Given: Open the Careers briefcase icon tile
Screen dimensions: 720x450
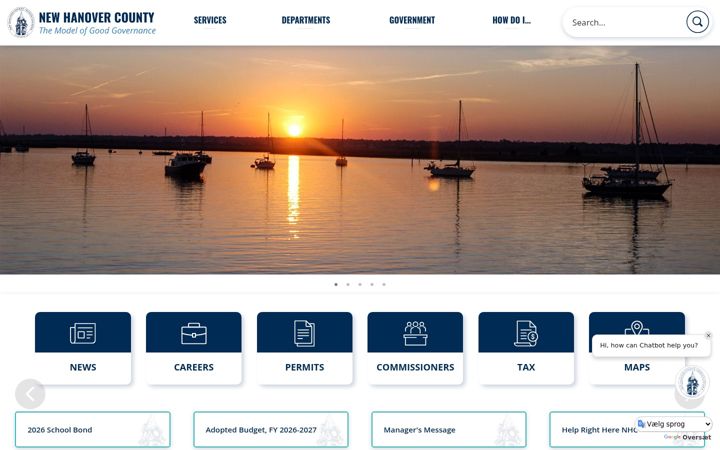Looking at the screenshot, I should [x=194, y=333].
